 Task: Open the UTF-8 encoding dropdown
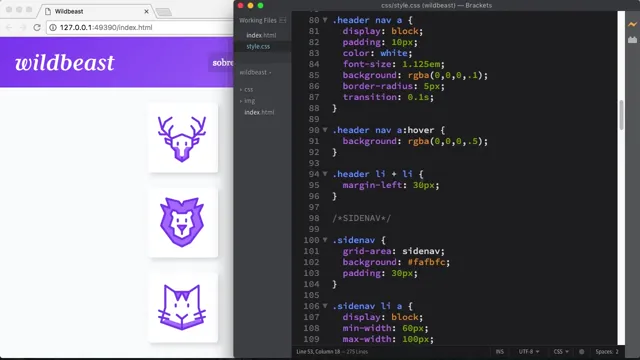[x=529, y=351]
